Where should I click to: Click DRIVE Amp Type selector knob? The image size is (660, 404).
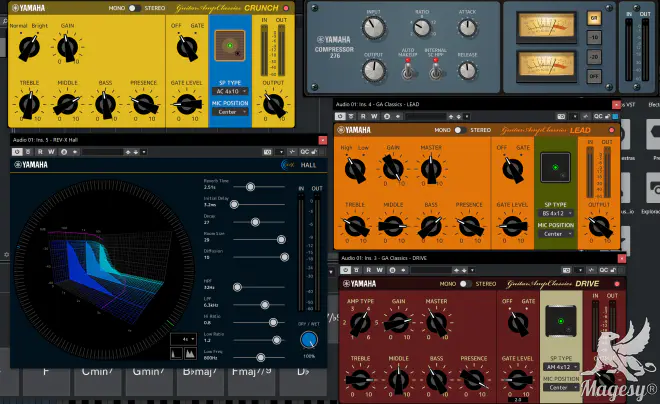click(360, 323)
